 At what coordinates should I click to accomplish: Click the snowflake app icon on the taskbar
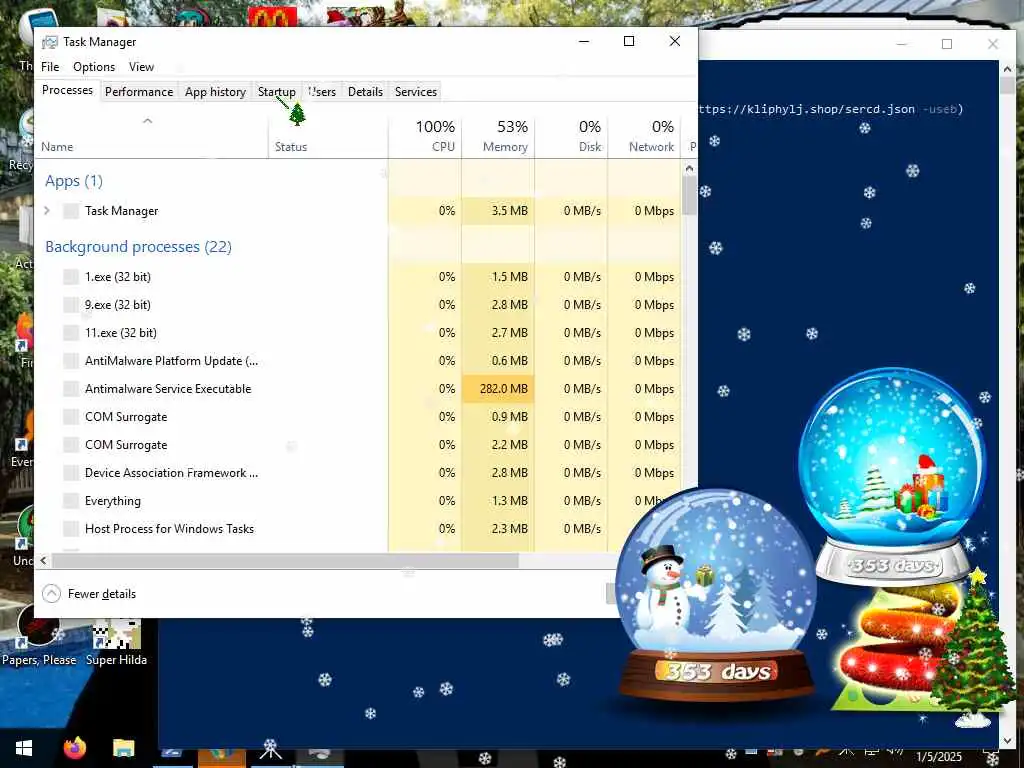[x=270, y=749]
